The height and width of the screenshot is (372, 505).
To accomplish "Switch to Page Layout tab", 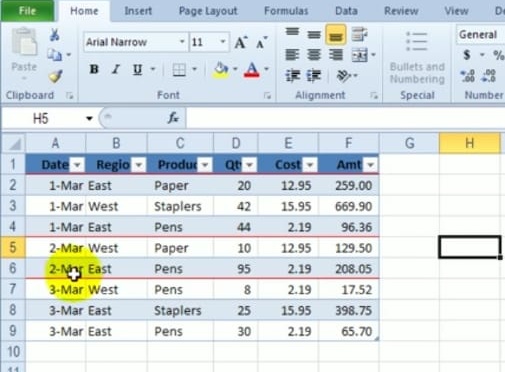I will (x=208, y=11).
